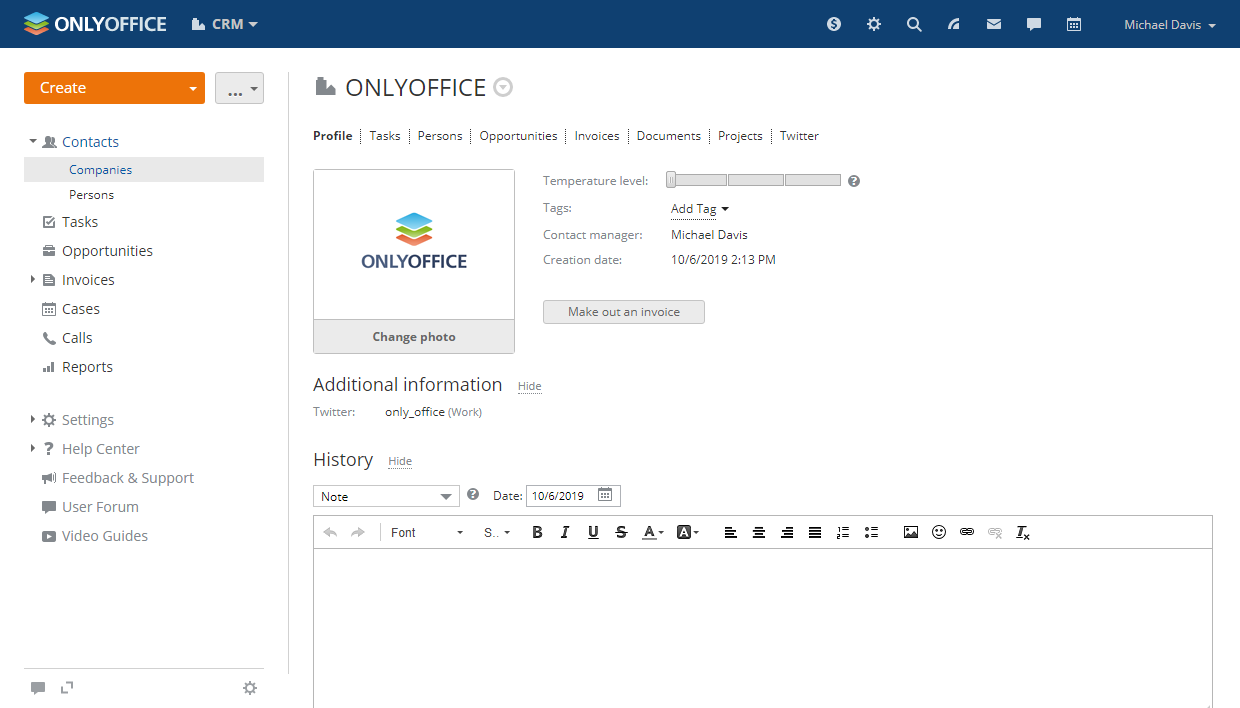Expand the Settings section in sidebar
This screenshot has height=708, width=1240.
coord(33,420)
